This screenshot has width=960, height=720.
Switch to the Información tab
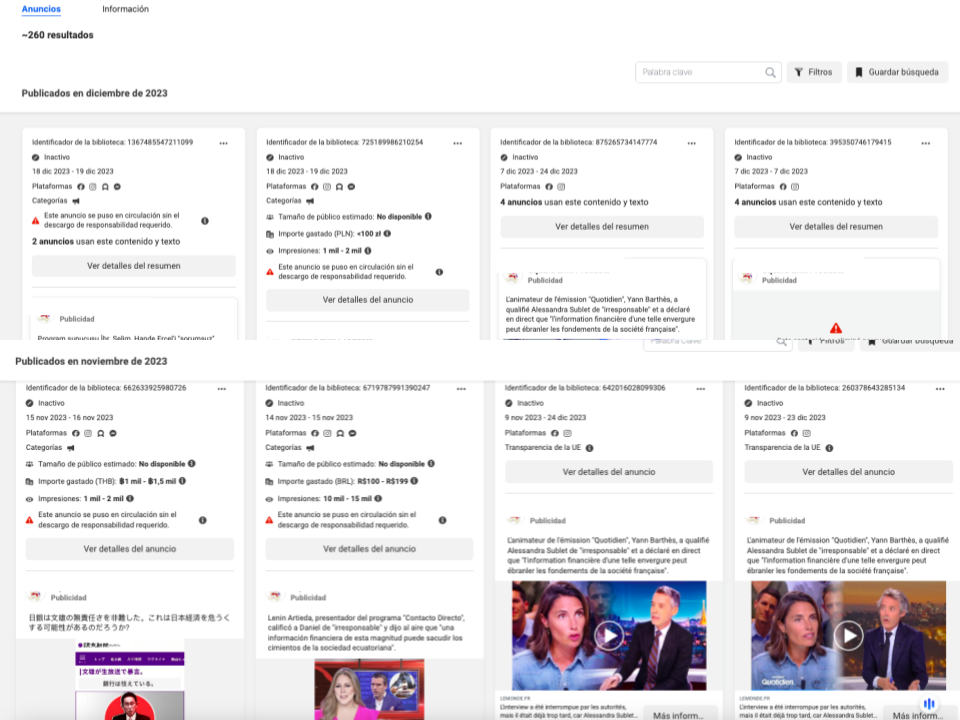pos(125,9)
